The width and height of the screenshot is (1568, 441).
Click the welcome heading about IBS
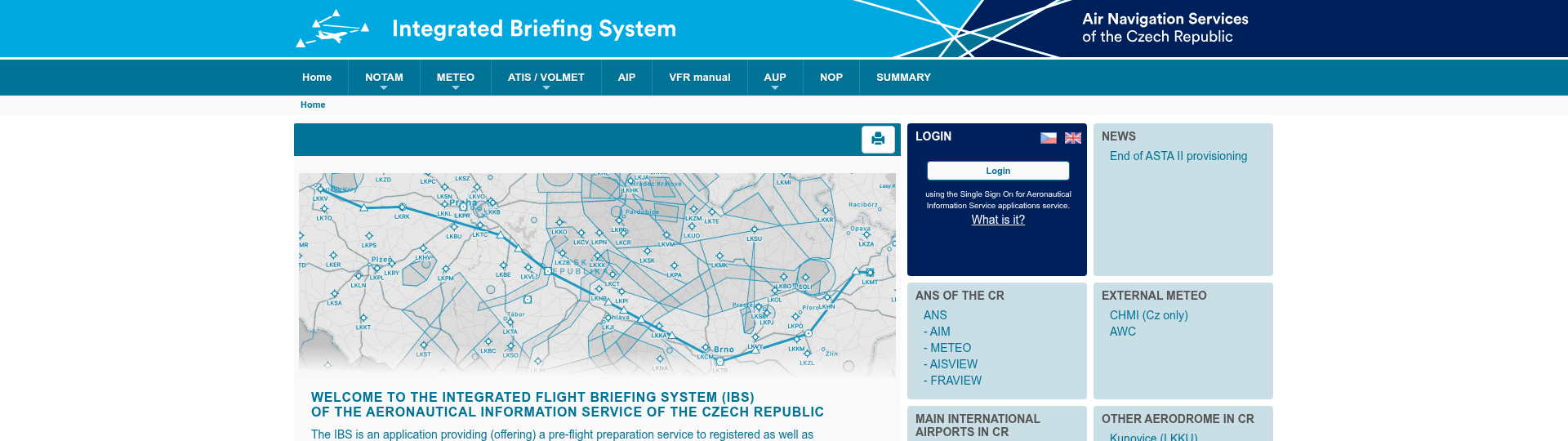[568, 405]
